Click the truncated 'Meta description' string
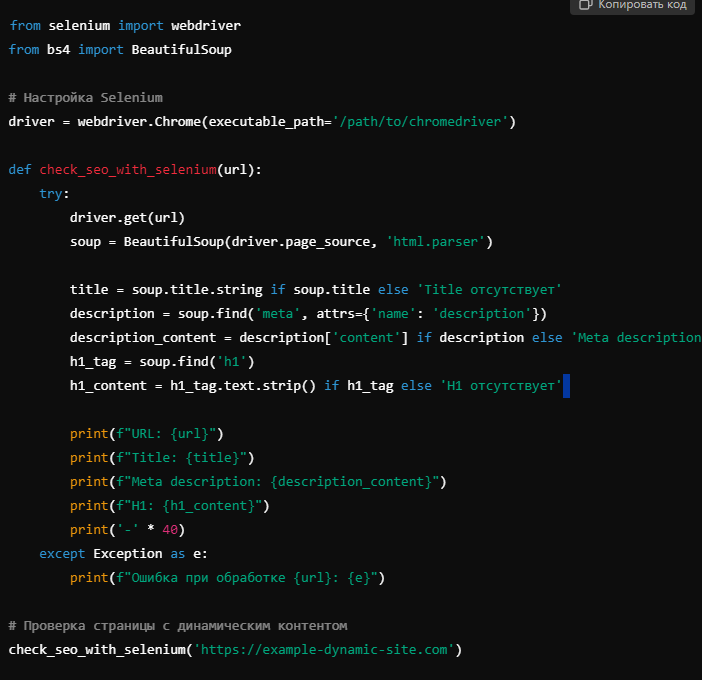This screenshot has width=702, height=680. pyautogui.click(x=636, y=337)
